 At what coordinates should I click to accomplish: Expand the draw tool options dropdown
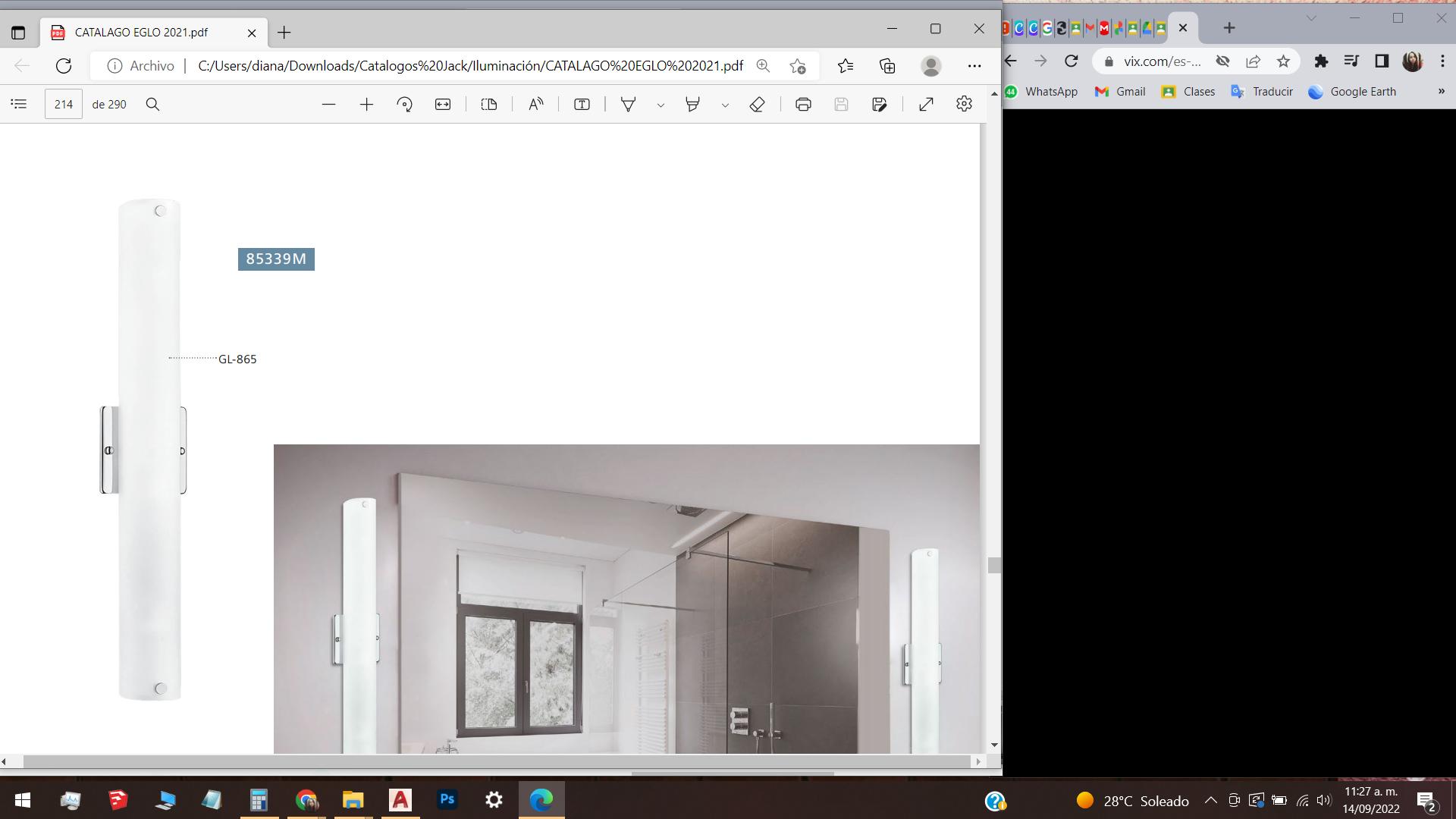(661, 105)
